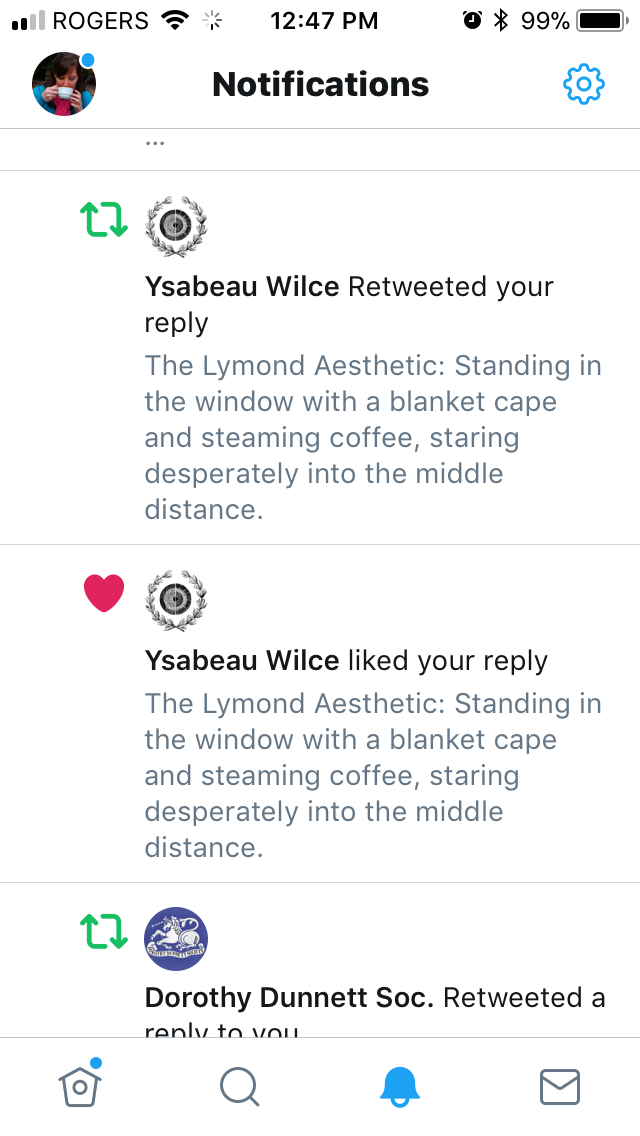Open the Messages envelope tab
This screenshot has width=640, height=1136.
tap(560, 1087)
